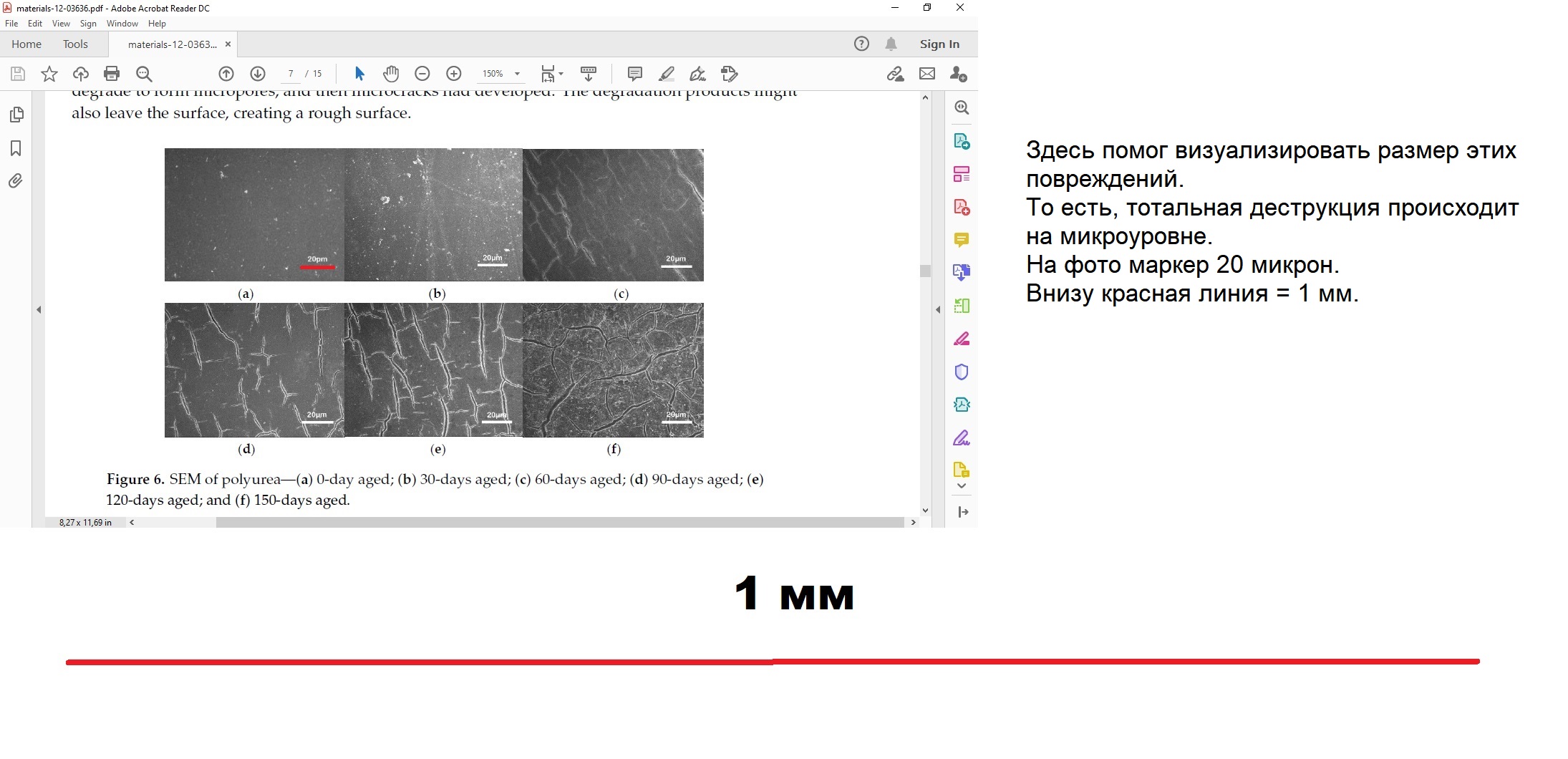The width and height of the screenshot is (1568, 759).
Task: Click the page number field
Action: 291,74
